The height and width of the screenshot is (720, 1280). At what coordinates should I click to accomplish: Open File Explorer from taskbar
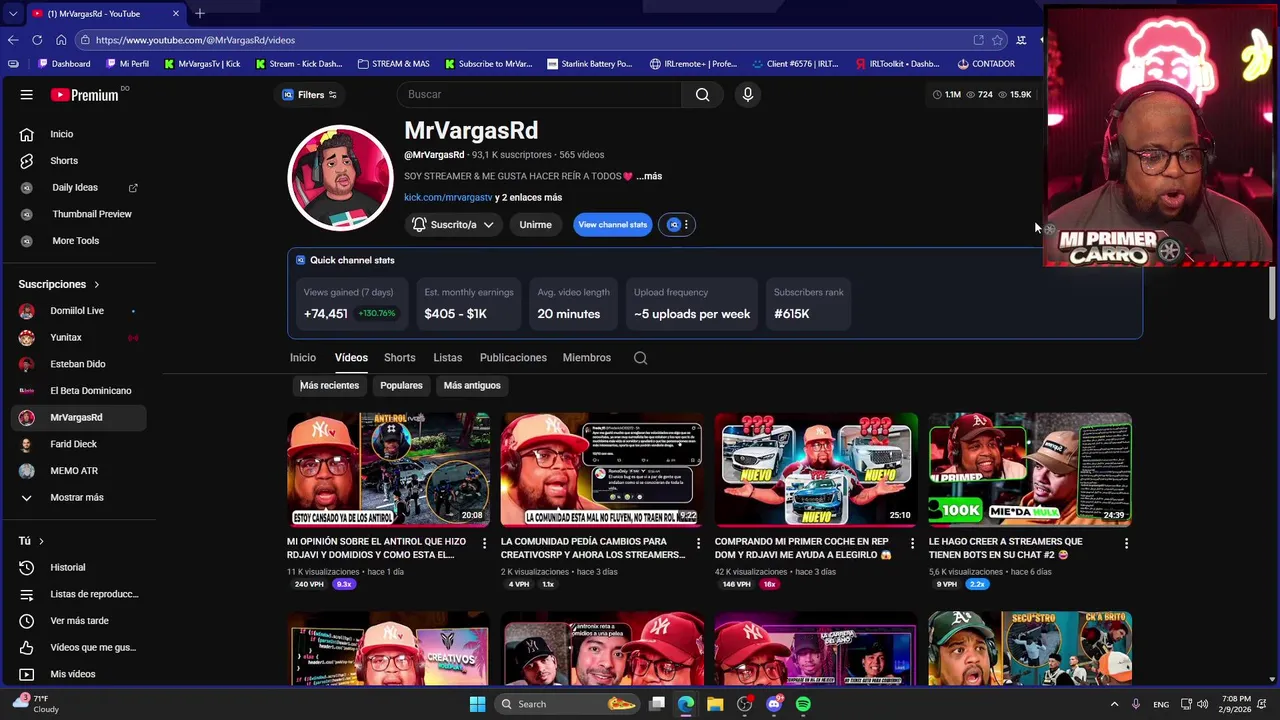715,704
